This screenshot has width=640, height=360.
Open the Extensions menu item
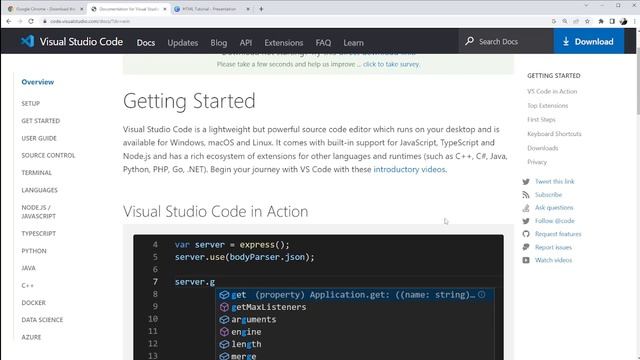click(284, 42)
